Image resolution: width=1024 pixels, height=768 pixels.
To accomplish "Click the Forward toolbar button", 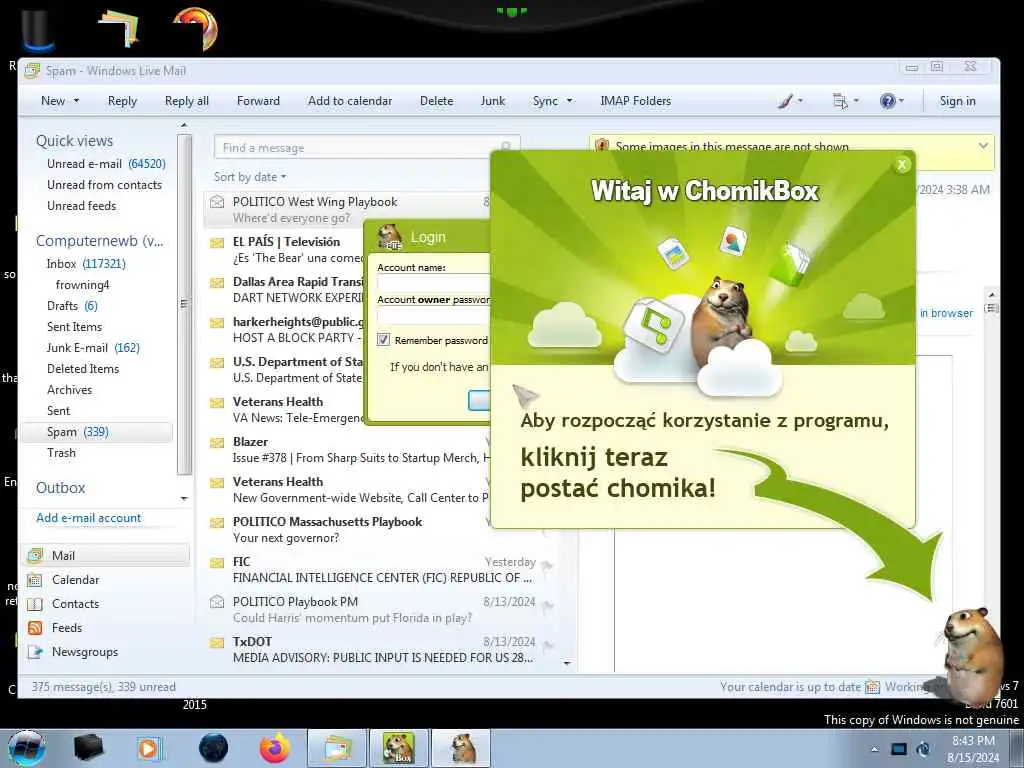I will (x=258, y=101).
